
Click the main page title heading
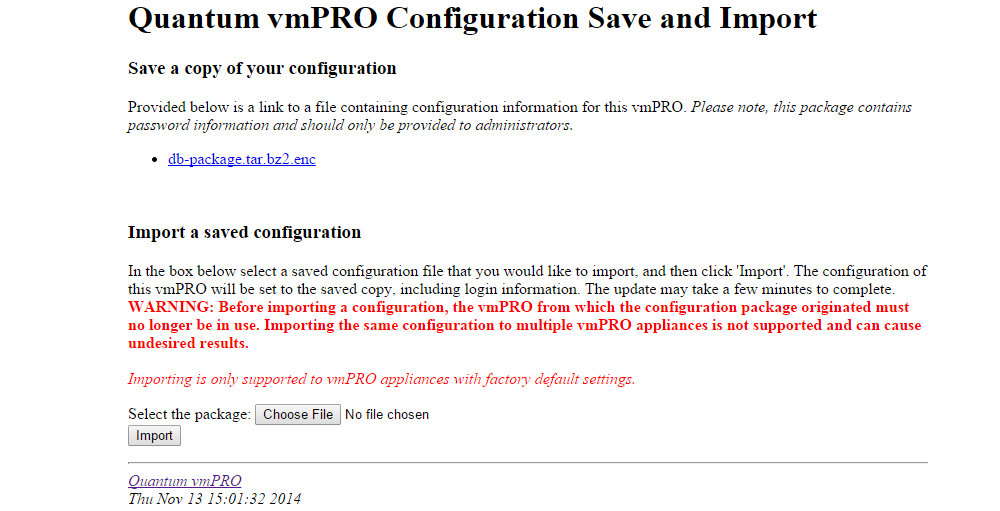point(472,19)
